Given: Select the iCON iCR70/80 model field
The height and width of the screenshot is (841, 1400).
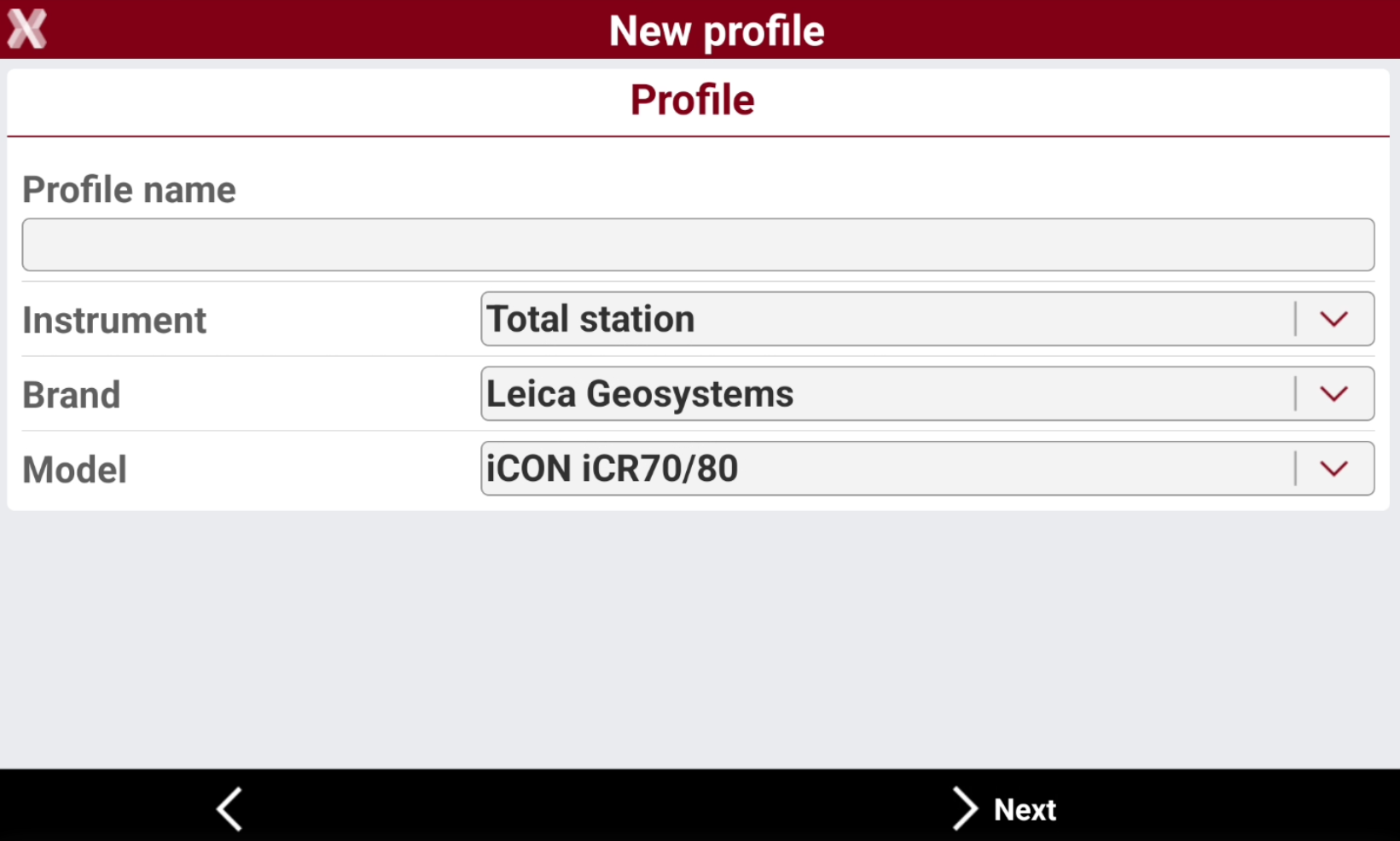Looking at the screenshot, I should click(x=927, y=468).
